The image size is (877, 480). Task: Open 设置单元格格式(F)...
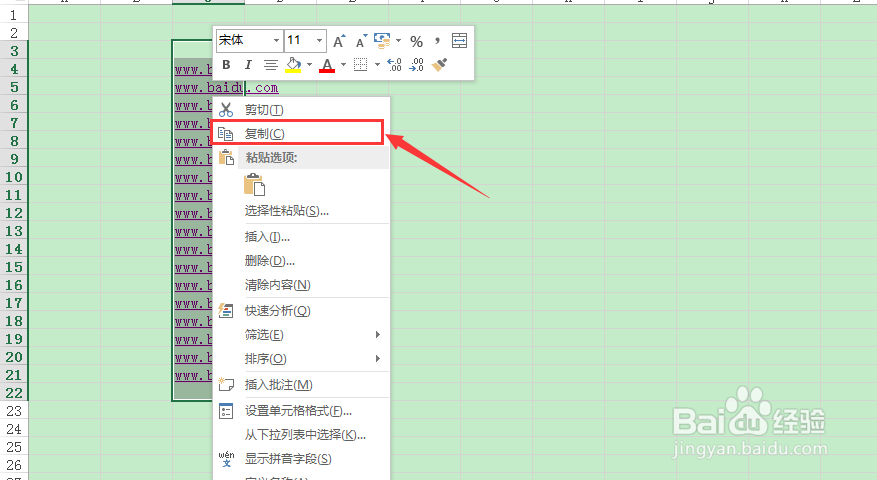(x=301, y=411)
